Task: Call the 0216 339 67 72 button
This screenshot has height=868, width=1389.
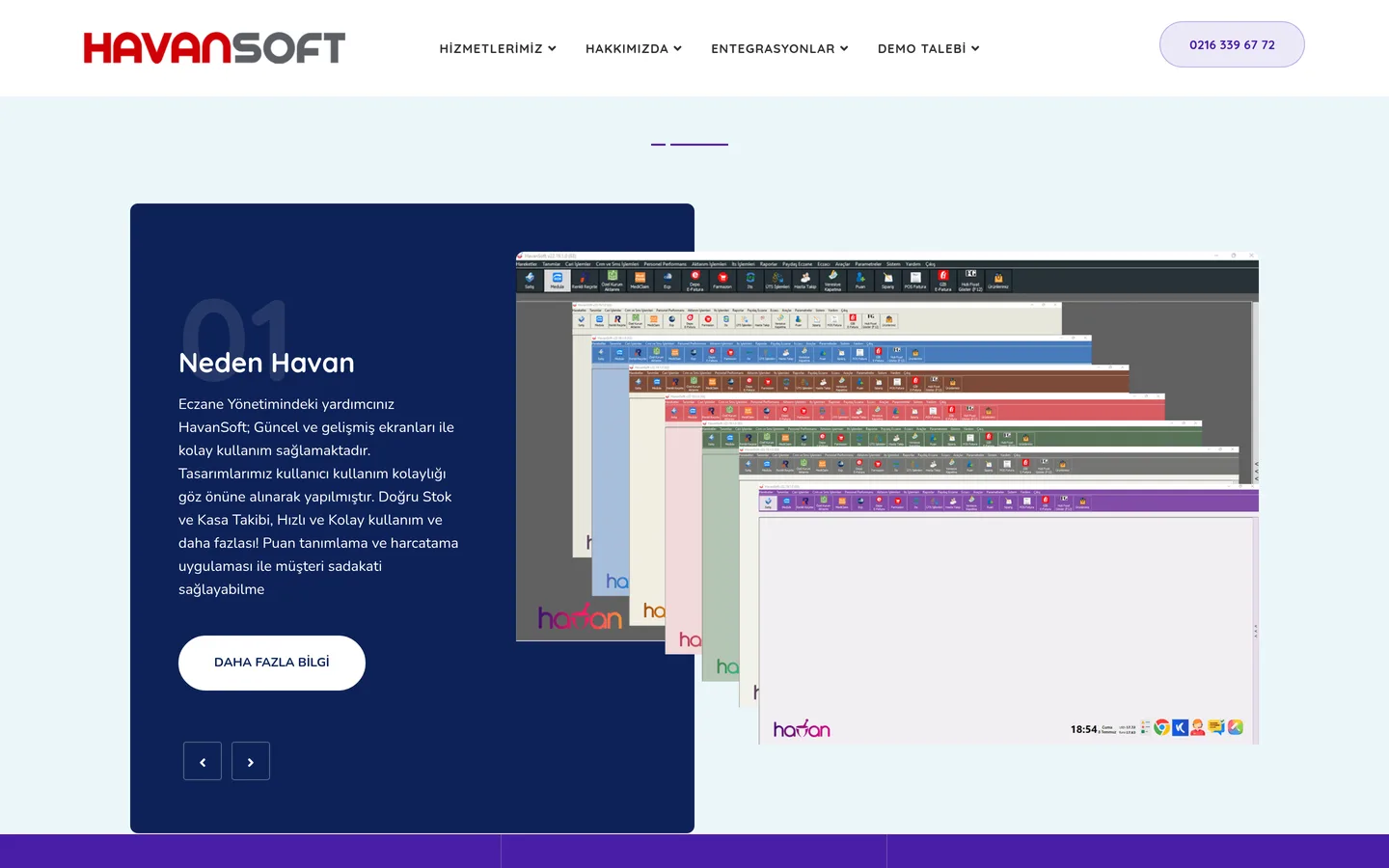Action: (x=1232, y=44)
